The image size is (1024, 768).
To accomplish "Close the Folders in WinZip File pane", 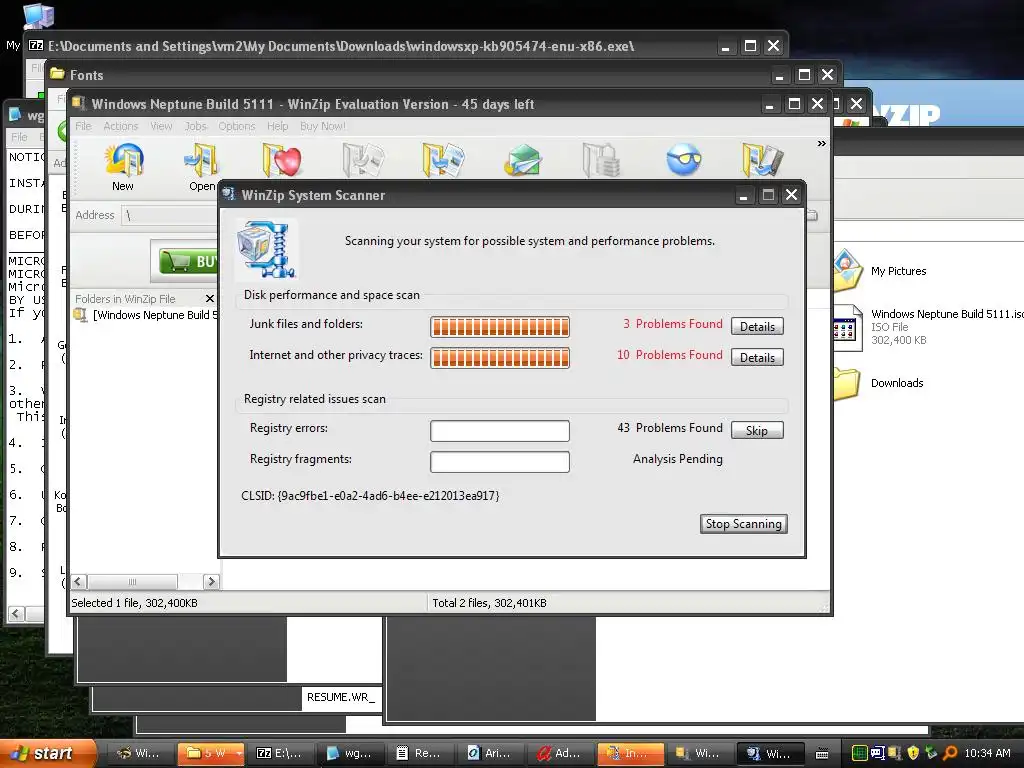I will [x=210, y=298].
